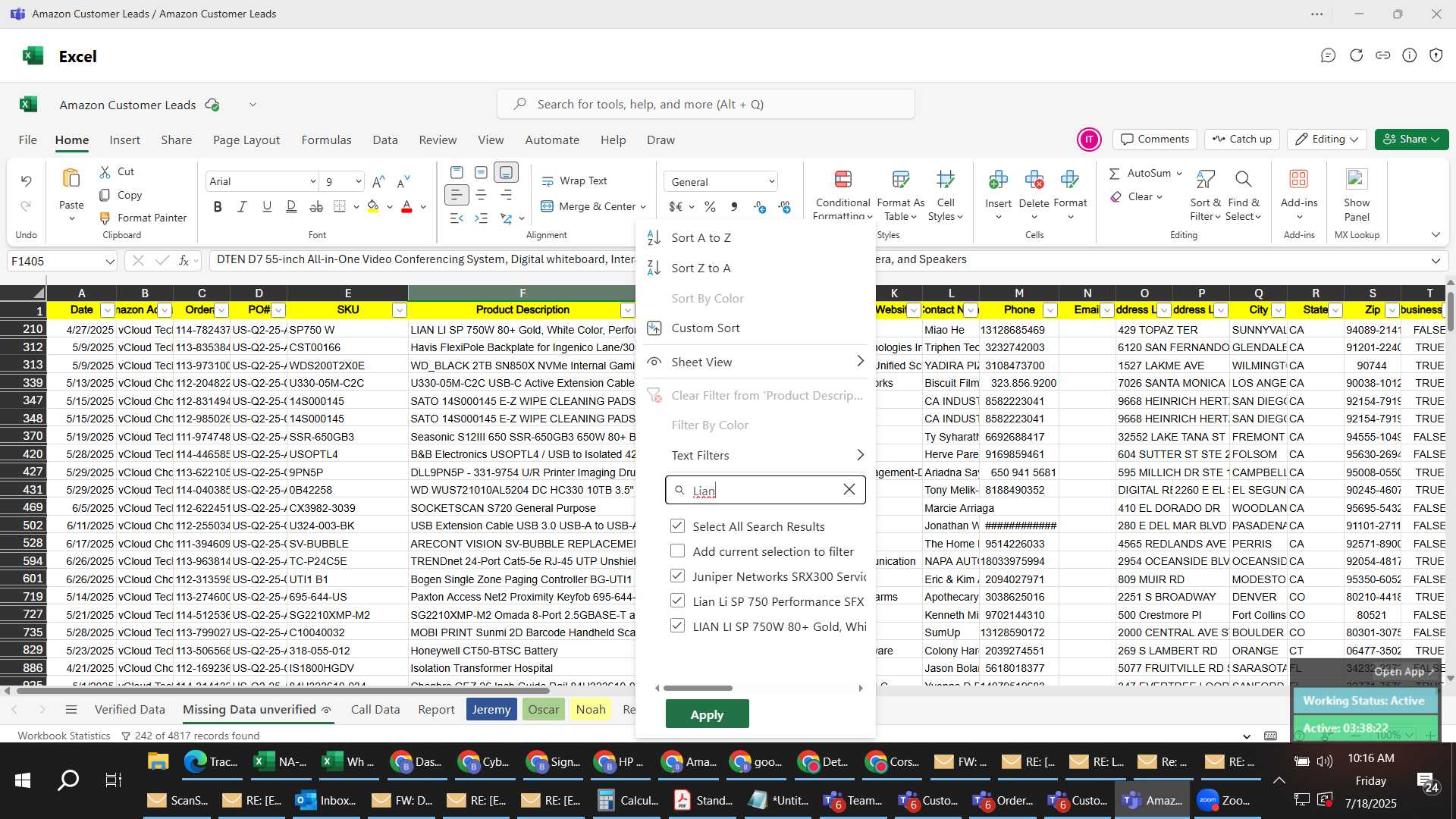
Task: Toggle Select All Search Results checkbox
Action: click(677, 526)
